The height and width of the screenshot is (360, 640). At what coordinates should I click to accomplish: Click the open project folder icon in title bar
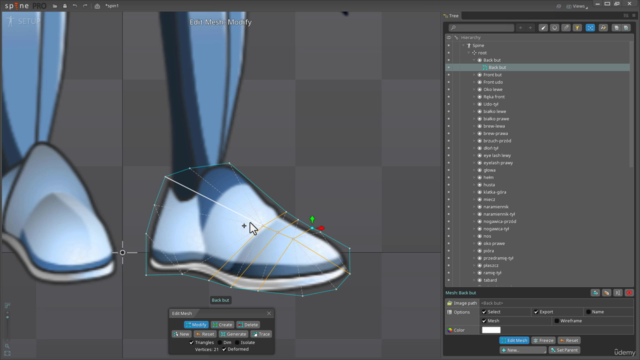coord(55,6)
